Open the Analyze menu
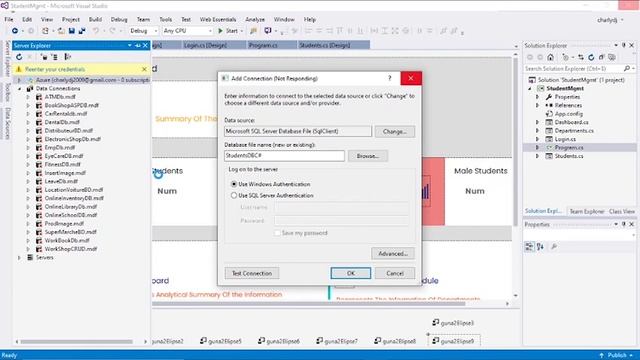 click(x=255, y=19)
